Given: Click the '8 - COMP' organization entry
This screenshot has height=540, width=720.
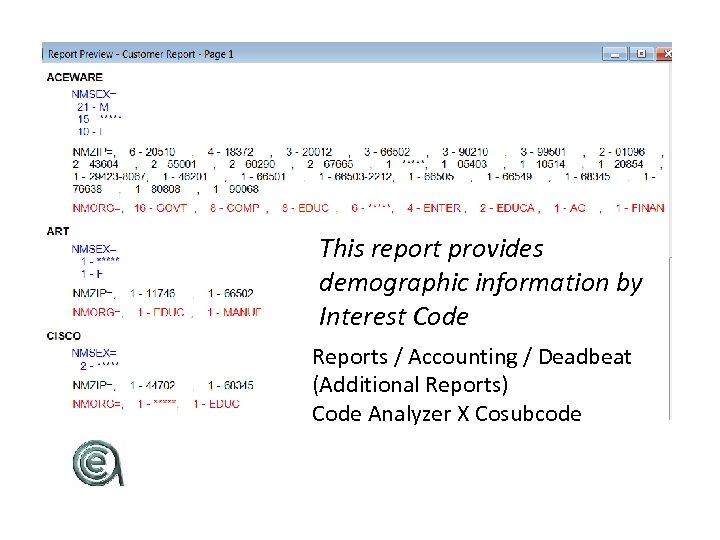Looking at the screenshot, I should click(x=235, y=208).
